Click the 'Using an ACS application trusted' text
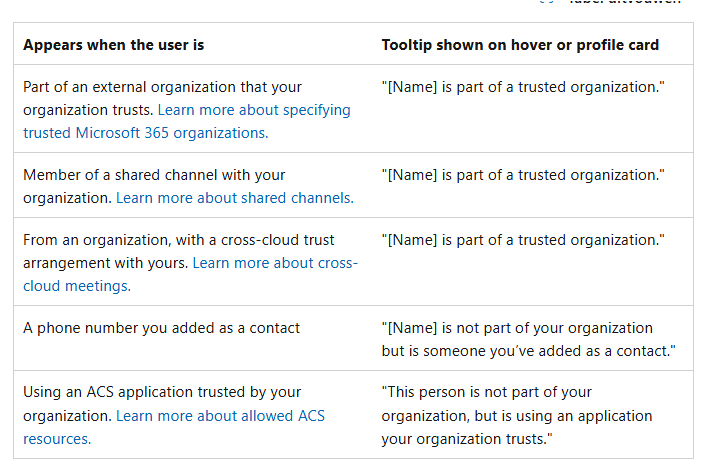This screenshot has height=472, width=704. click(x=162, y=392)
